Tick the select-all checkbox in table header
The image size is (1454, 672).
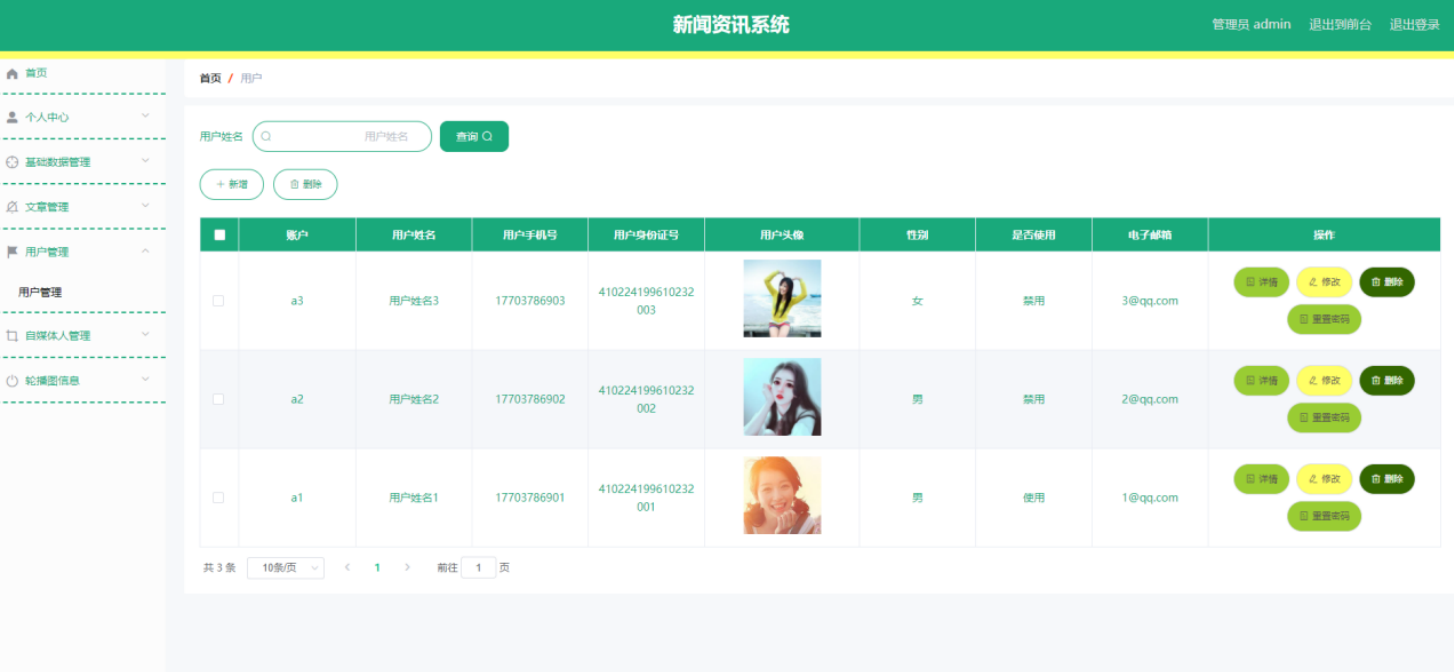[x=219, y=235]
